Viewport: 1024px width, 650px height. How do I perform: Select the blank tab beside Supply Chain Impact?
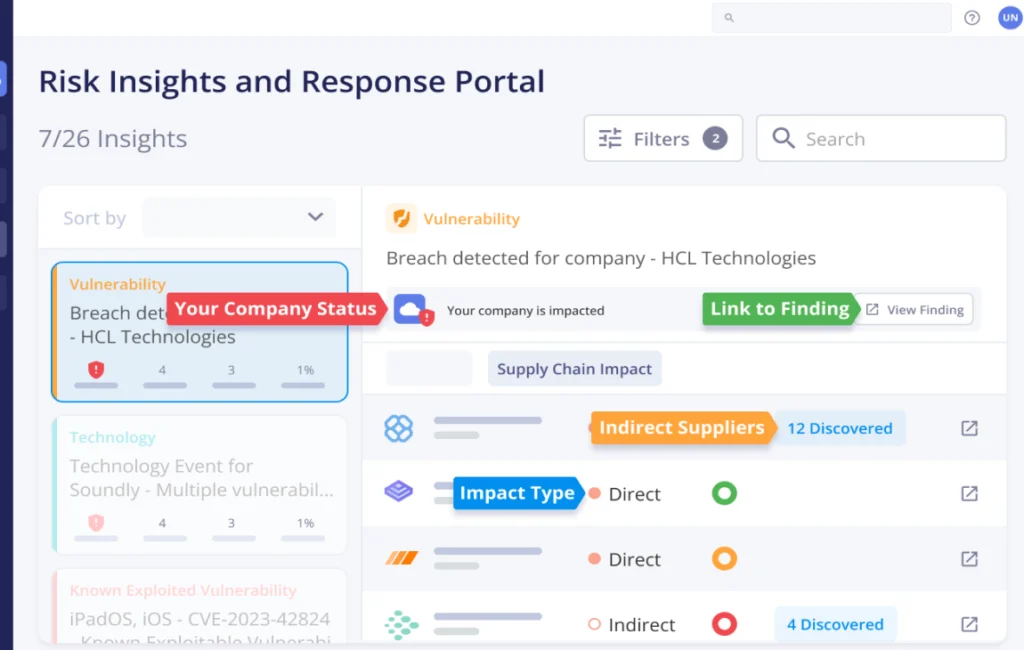coord(429,368)
